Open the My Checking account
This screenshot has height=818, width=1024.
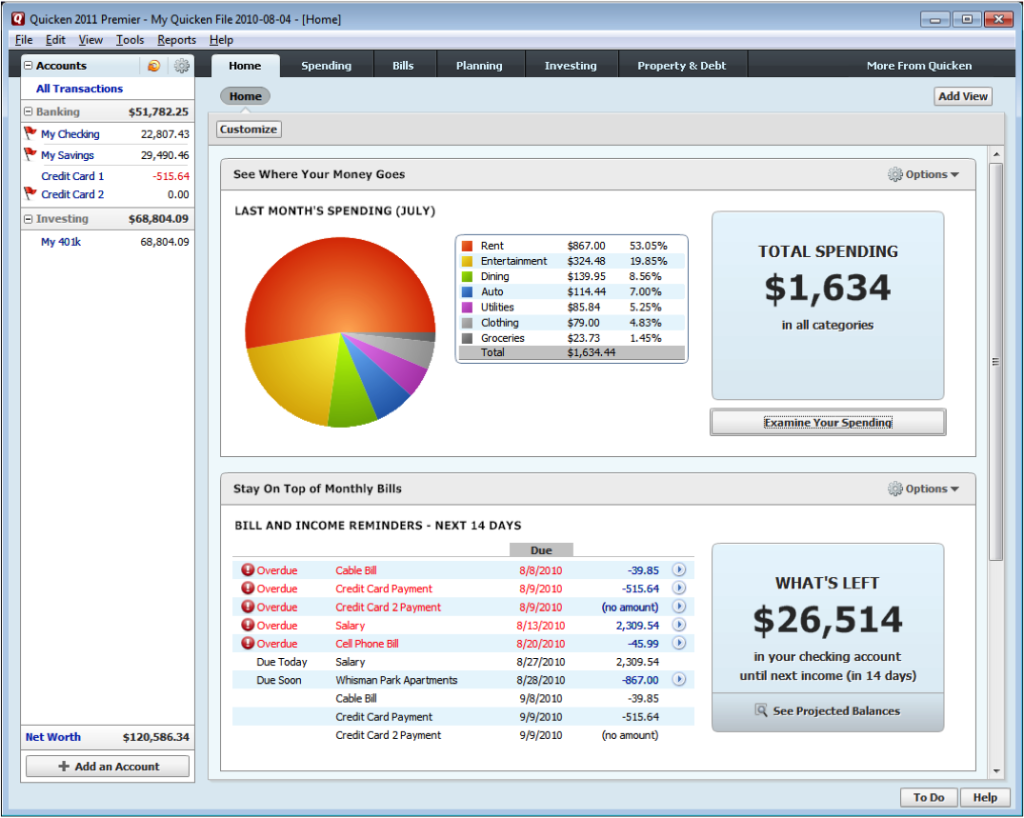pos(70,134)
